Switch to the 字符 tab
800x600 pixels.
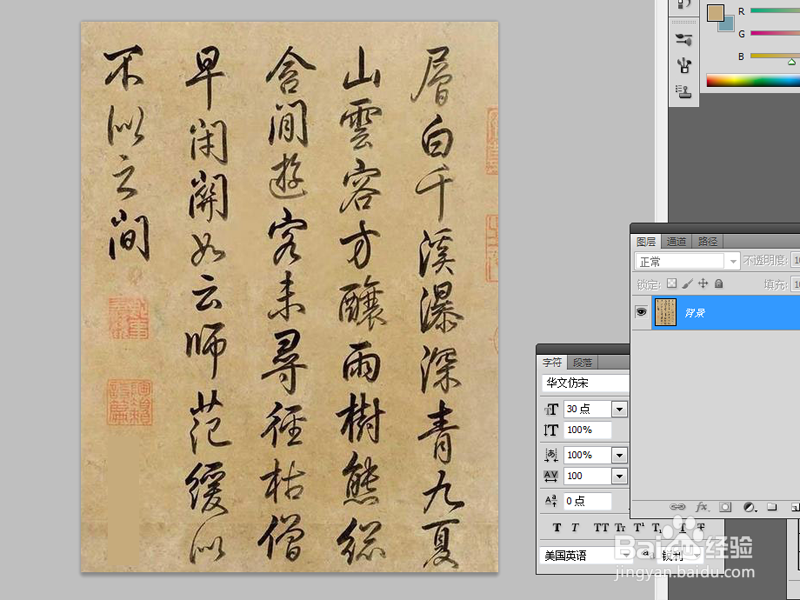tap(552, 362)
